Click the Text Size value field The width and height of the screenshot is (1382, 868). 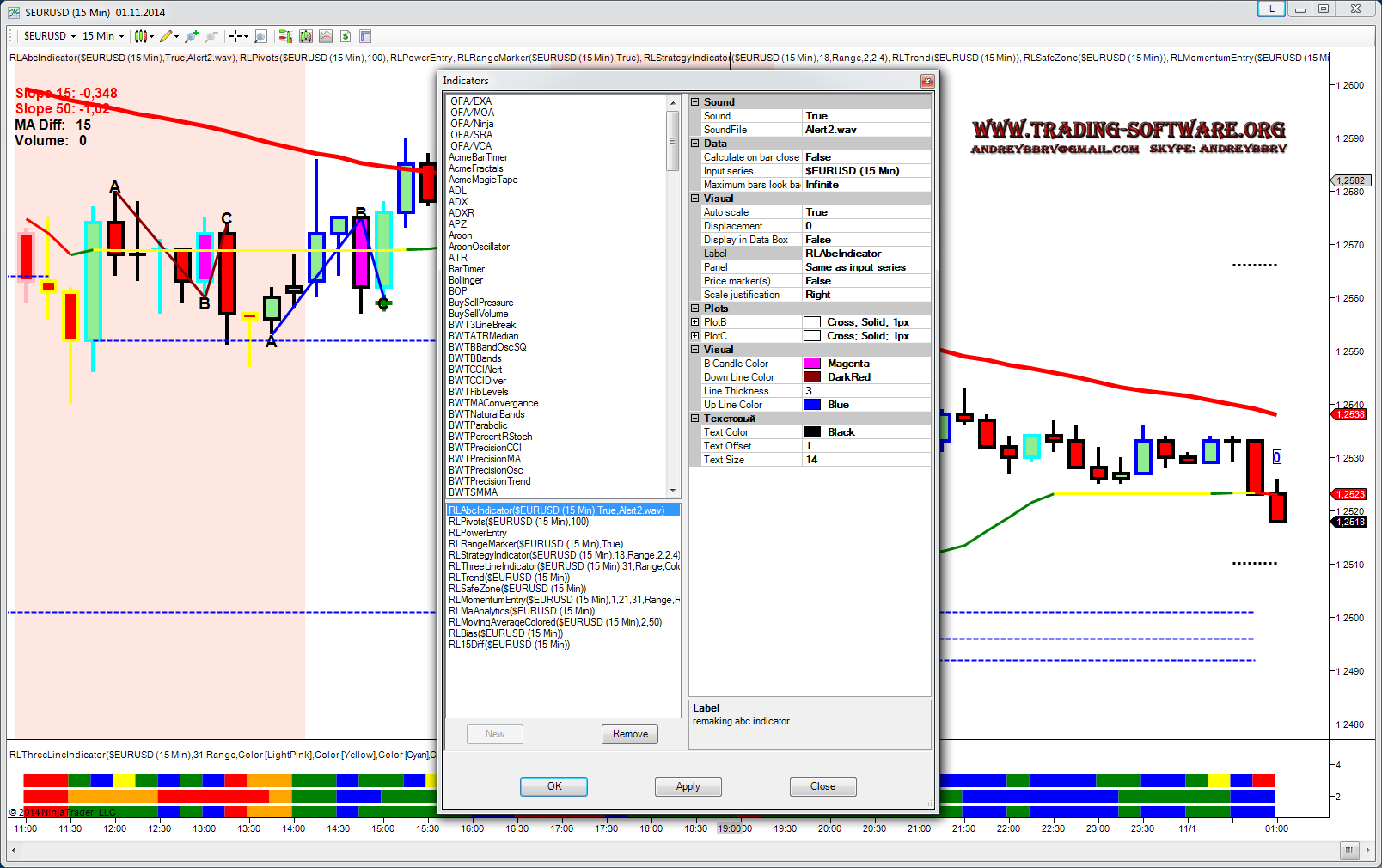pos(866,460)
